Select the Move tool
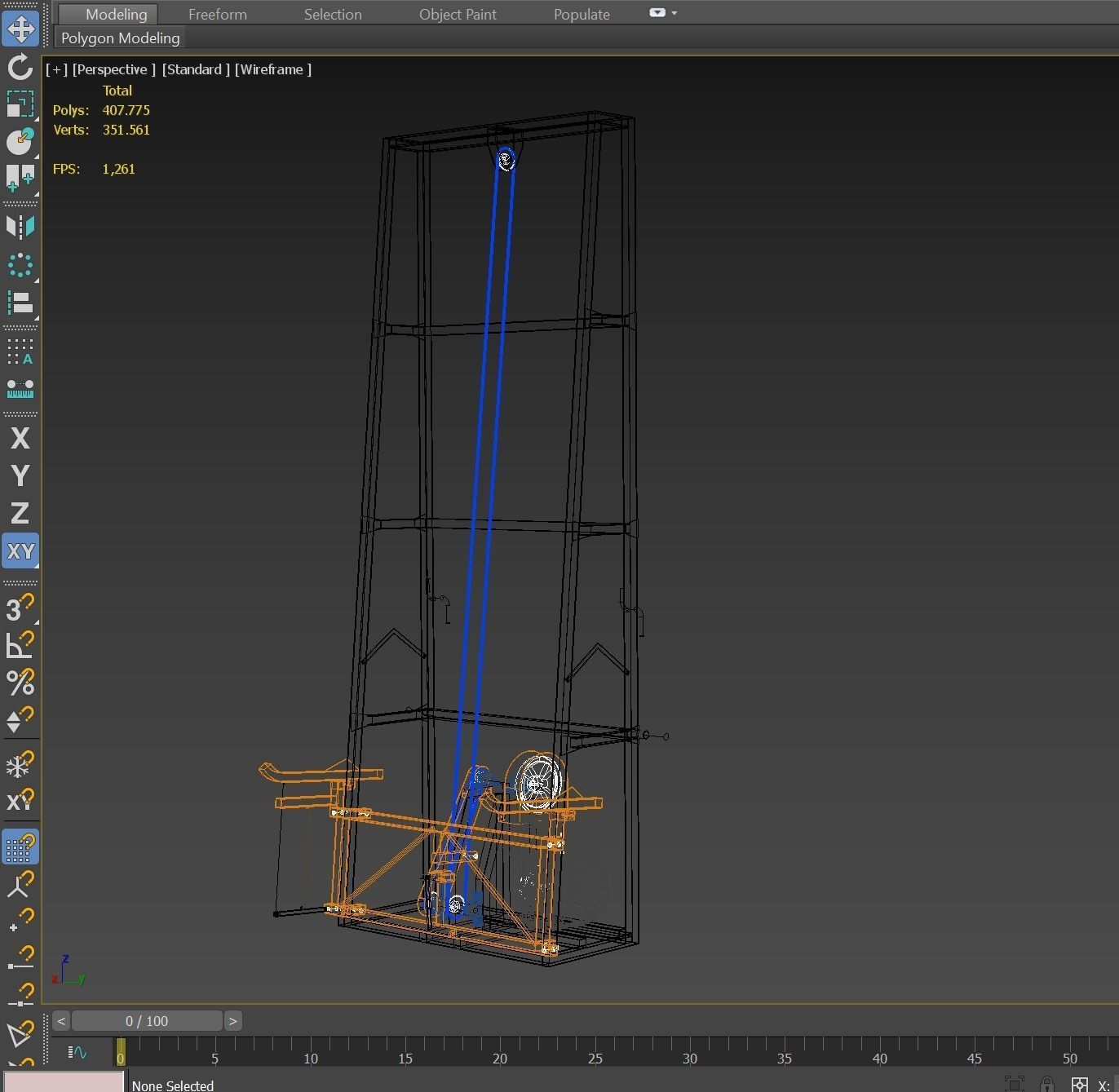Viewport: 1119px width, 1092px height. tap(20, 29)
